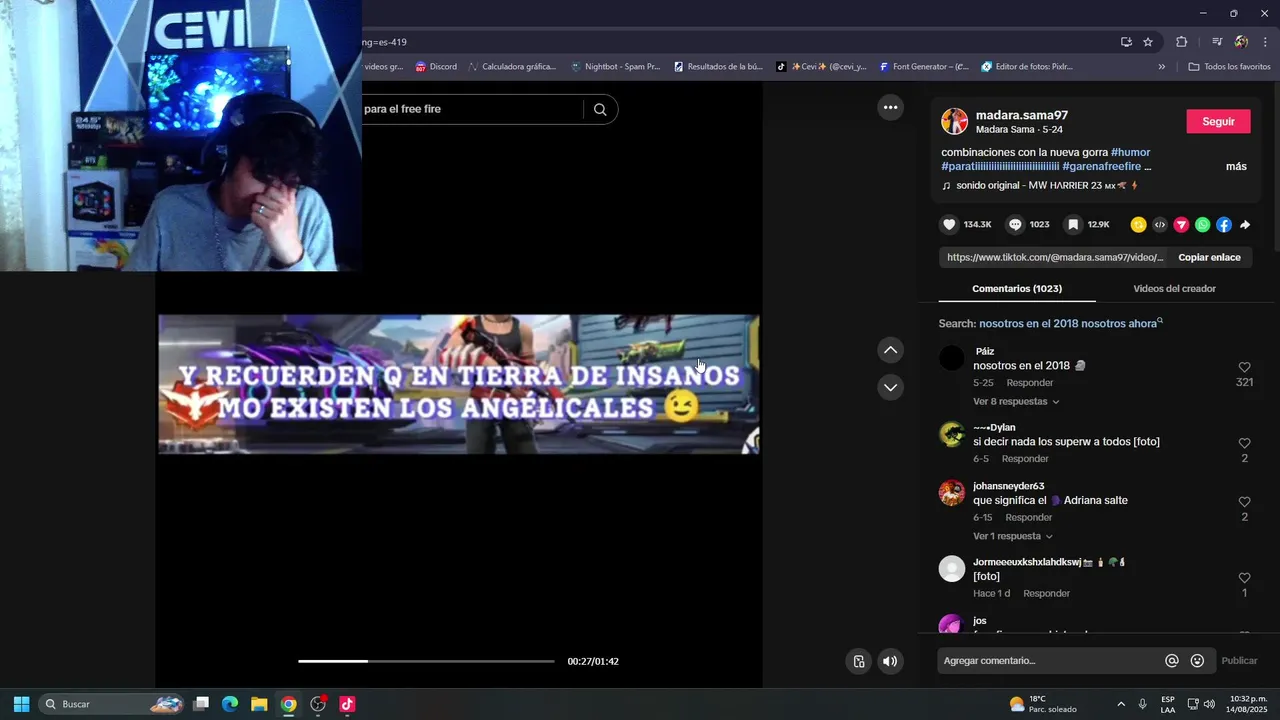This screenshot has width=1280, height=720.
Task: Open embed code icon
Action: click(1160, 225)
